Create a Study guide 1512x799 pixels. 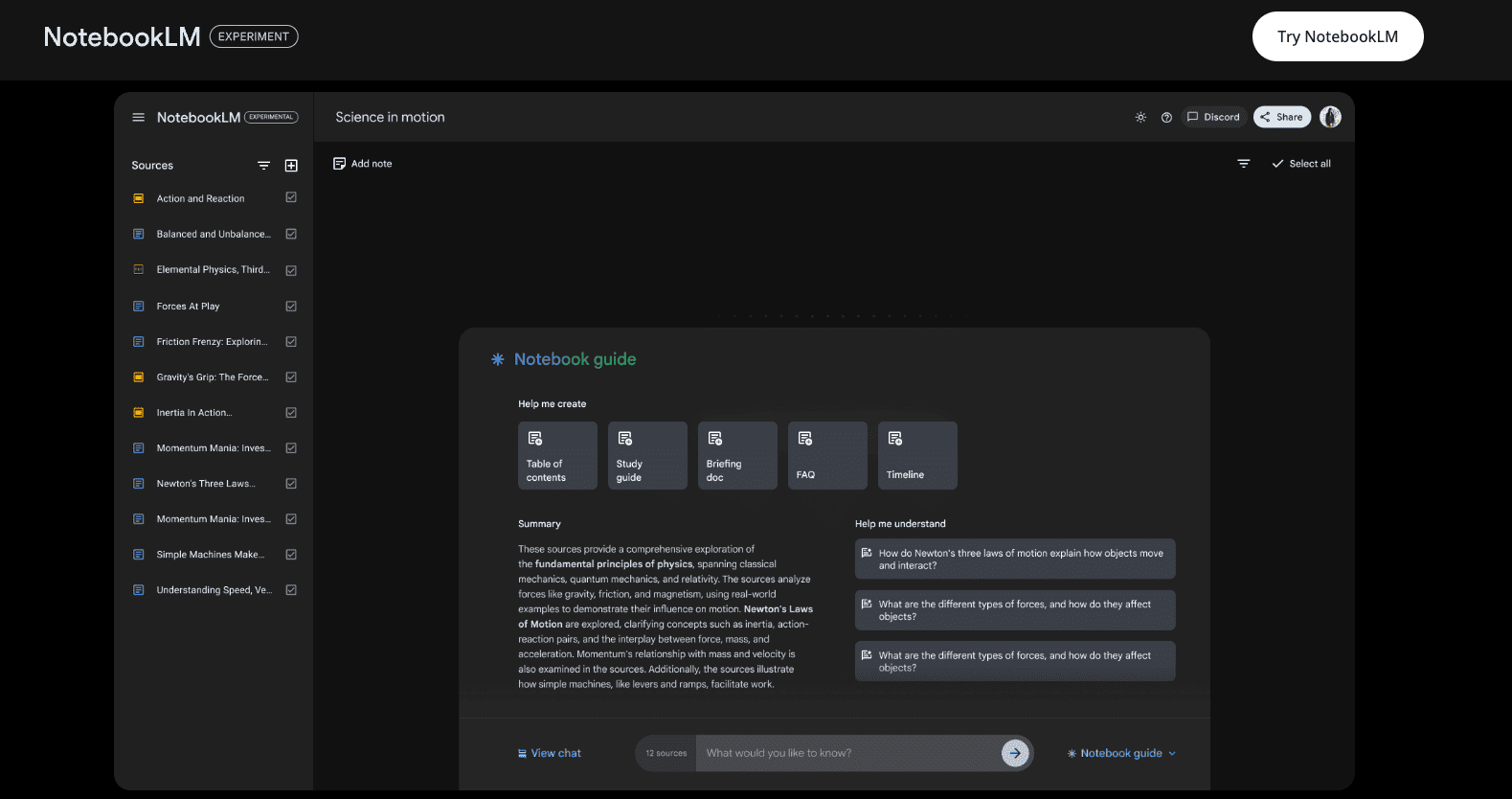coord(647,455)
